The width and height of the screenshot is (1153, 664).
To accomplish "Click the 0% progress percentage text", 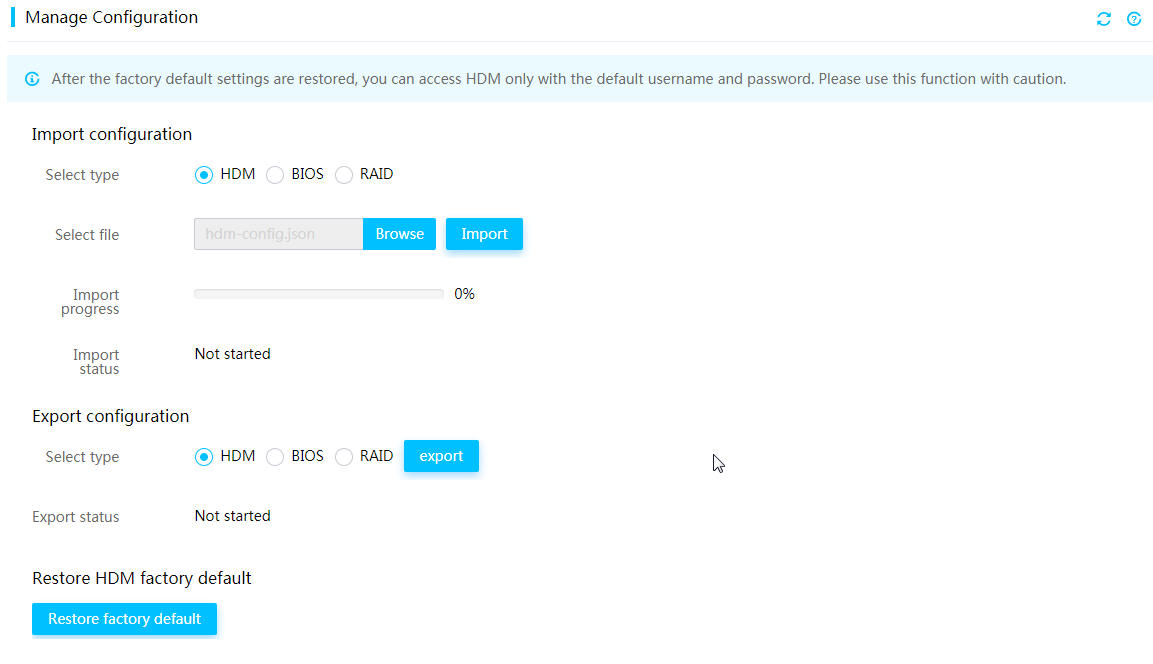I will [464, 294].
